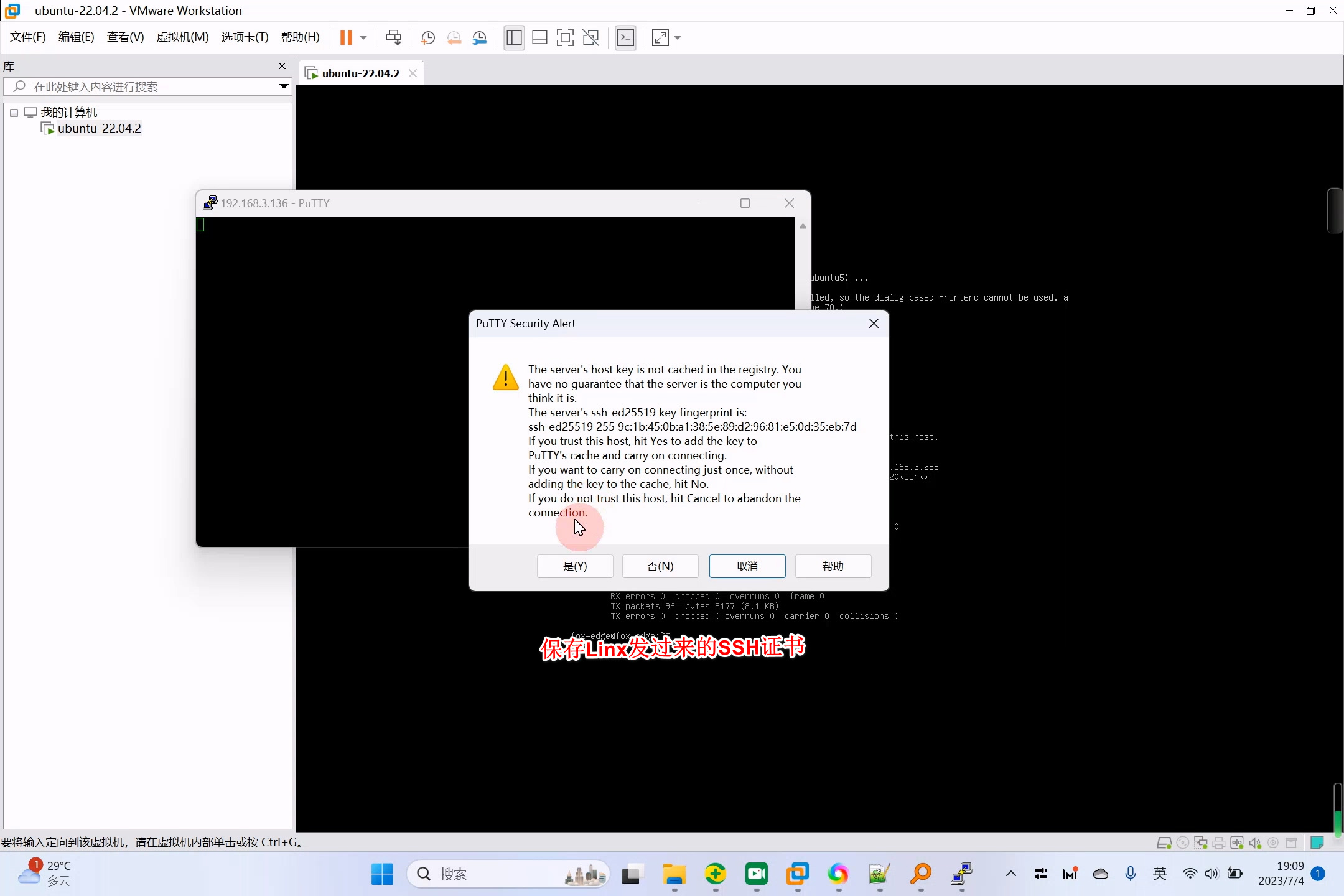1344x896 pixels.
Task: Click the archive box status icon
Action: pyautogui.click(x=1291, y=843)
